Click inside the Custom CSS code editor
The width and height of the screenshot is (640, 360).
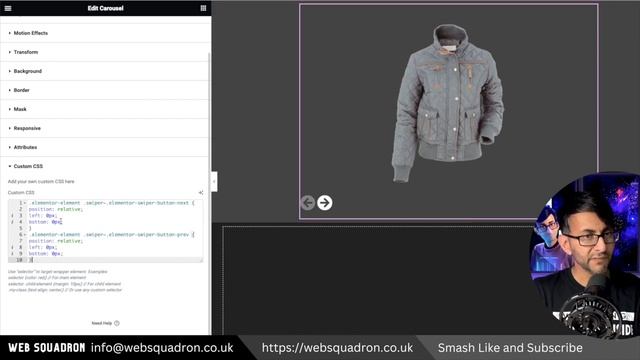105,231
